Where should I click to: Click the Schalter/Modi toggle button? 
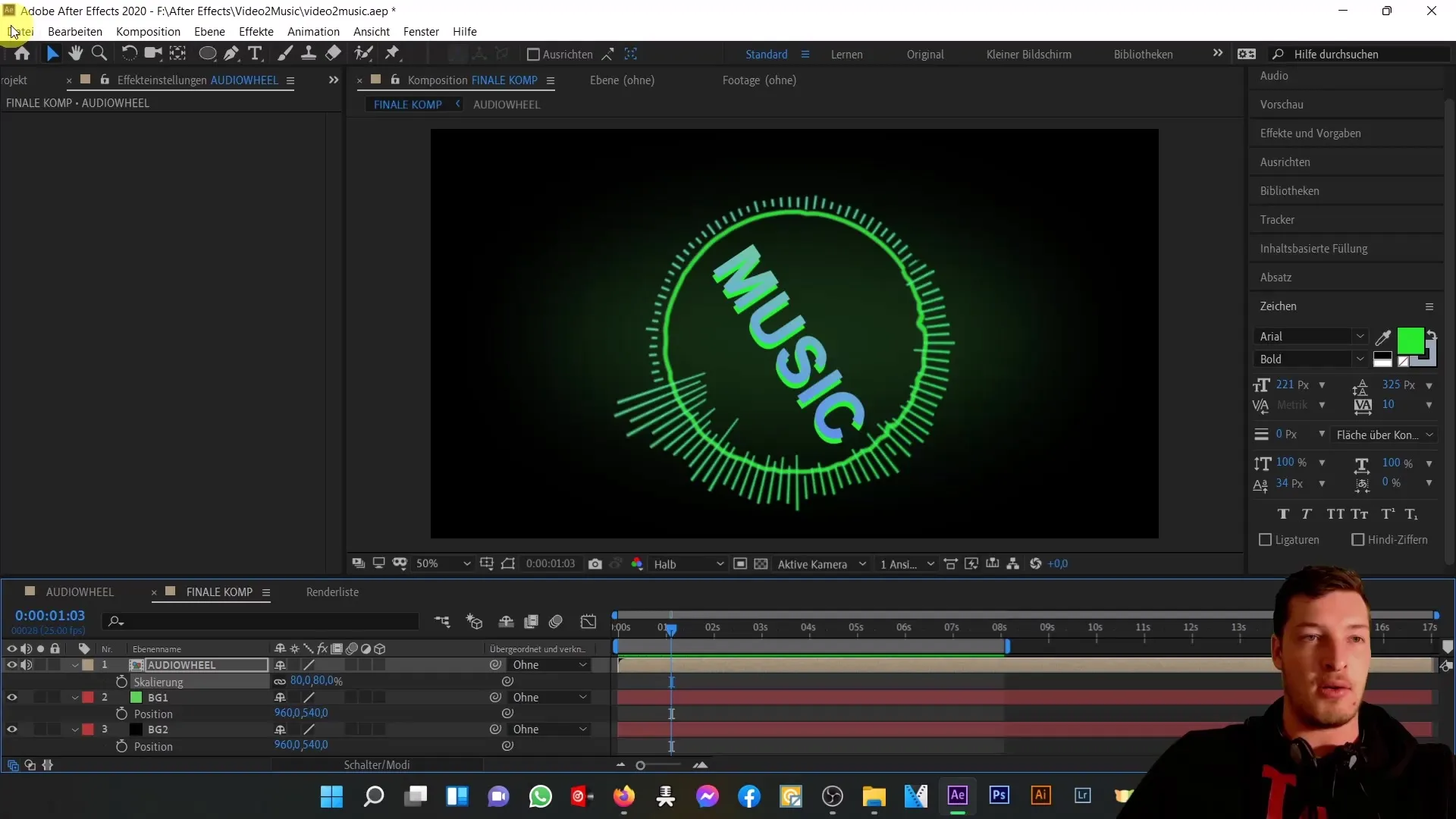tap(377, 765)
